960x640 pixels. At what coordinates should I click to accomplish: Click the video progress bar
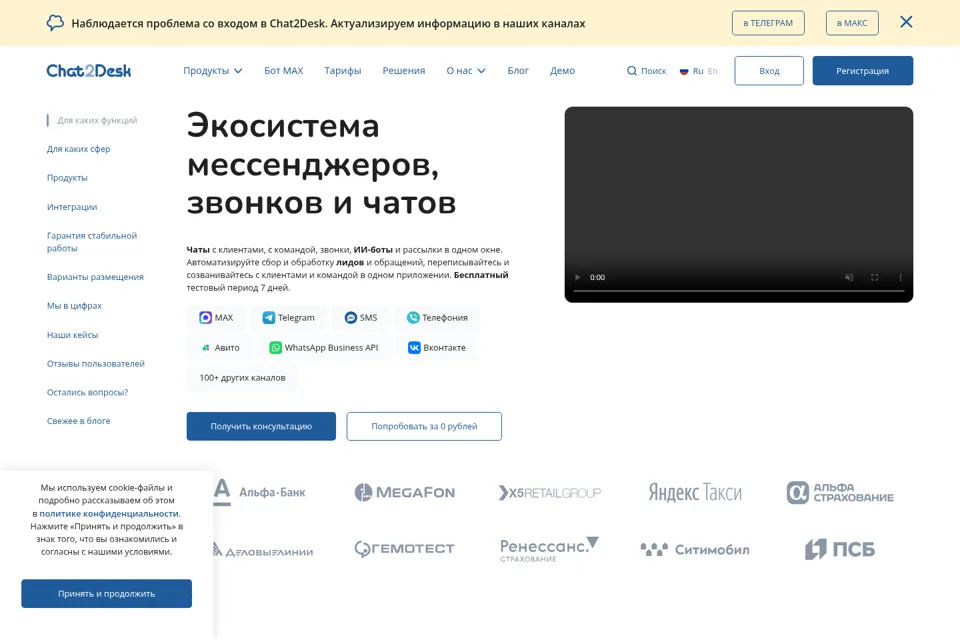click(x=738, y=291)
